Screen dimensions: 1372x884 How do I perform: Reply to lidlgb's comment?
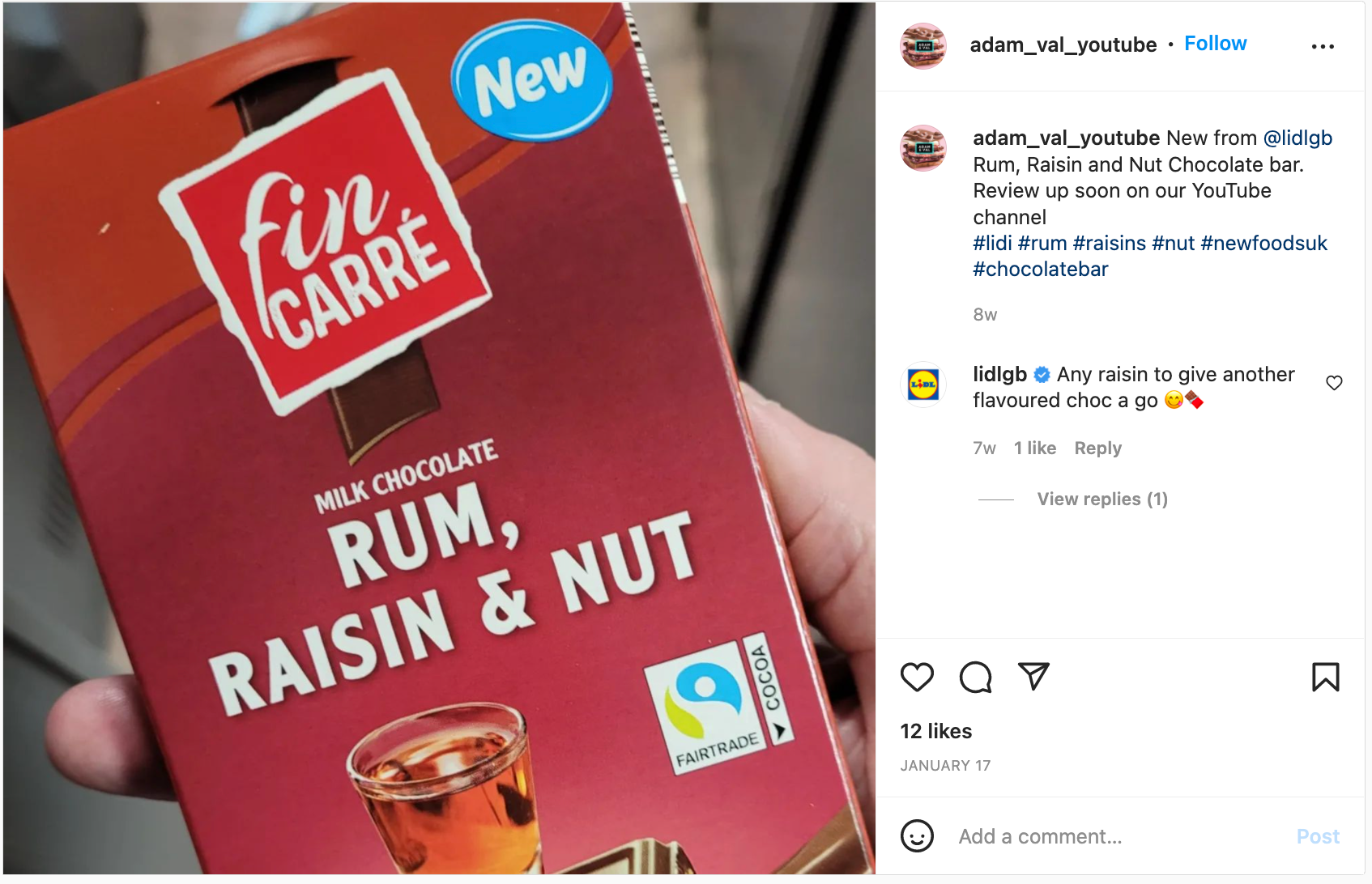pyautogui.click(x=1097, y=448)
